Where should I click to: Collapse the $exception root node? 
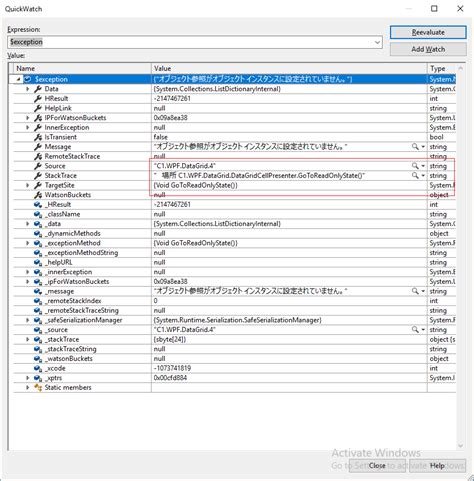pyautogui.click(x=19, y=79)
